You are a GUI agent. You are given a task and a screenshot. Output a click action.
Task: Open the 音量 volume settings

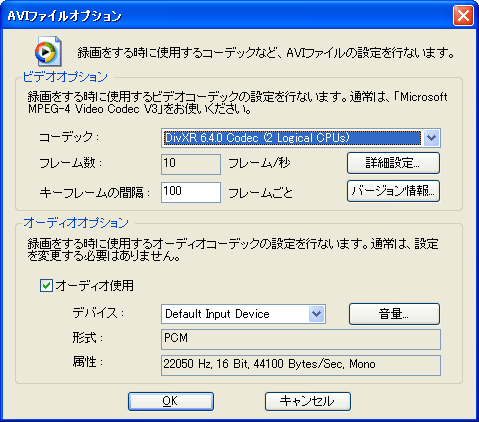coord(394,314)
